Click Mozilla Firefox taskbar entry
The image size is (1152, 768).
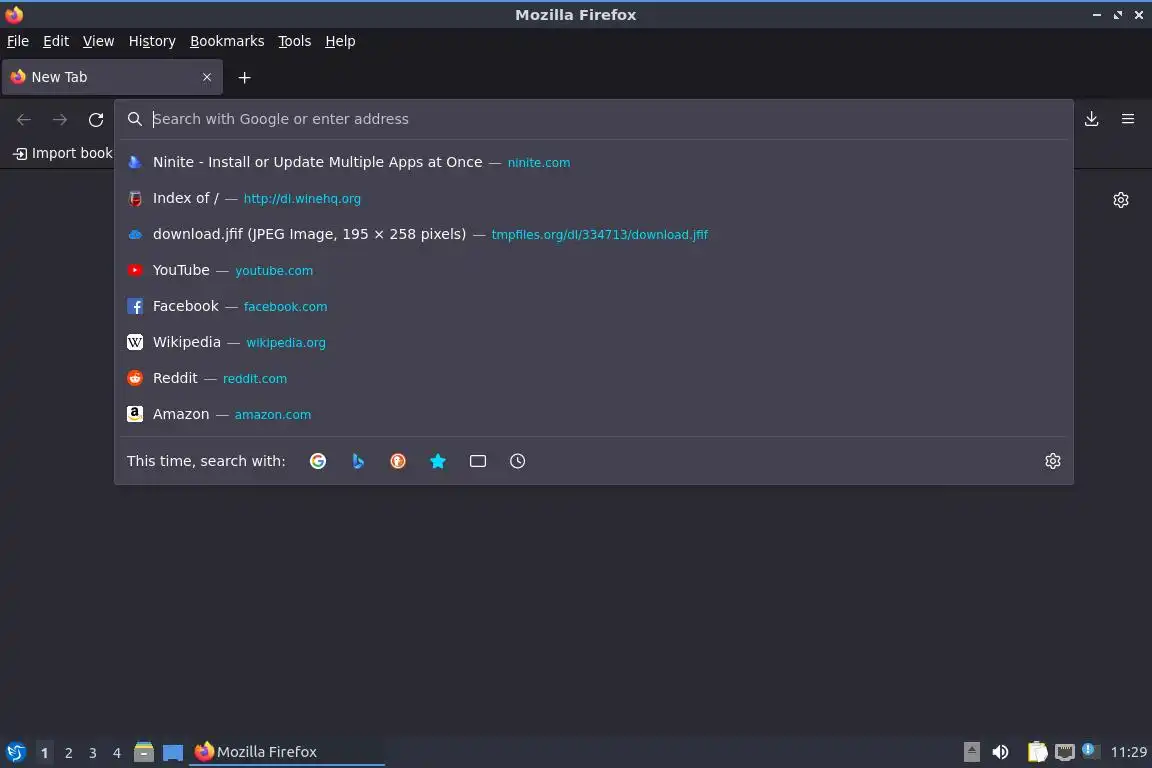coord(287,752)
